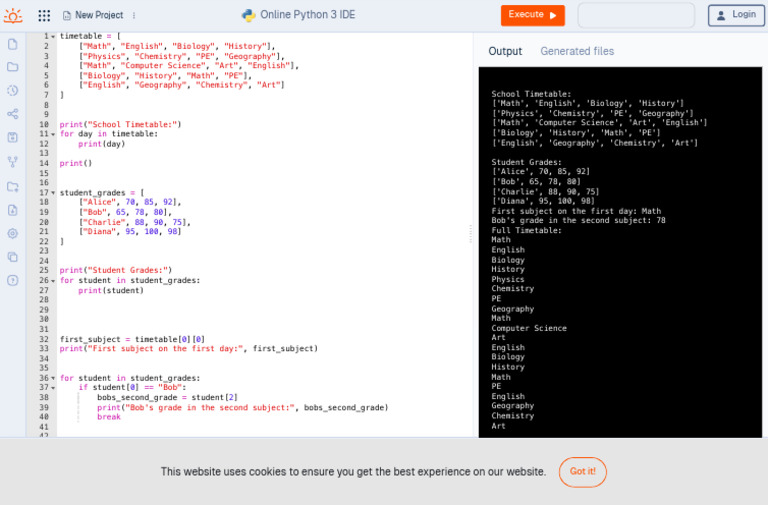Click the new file sidebar icon

13,44
